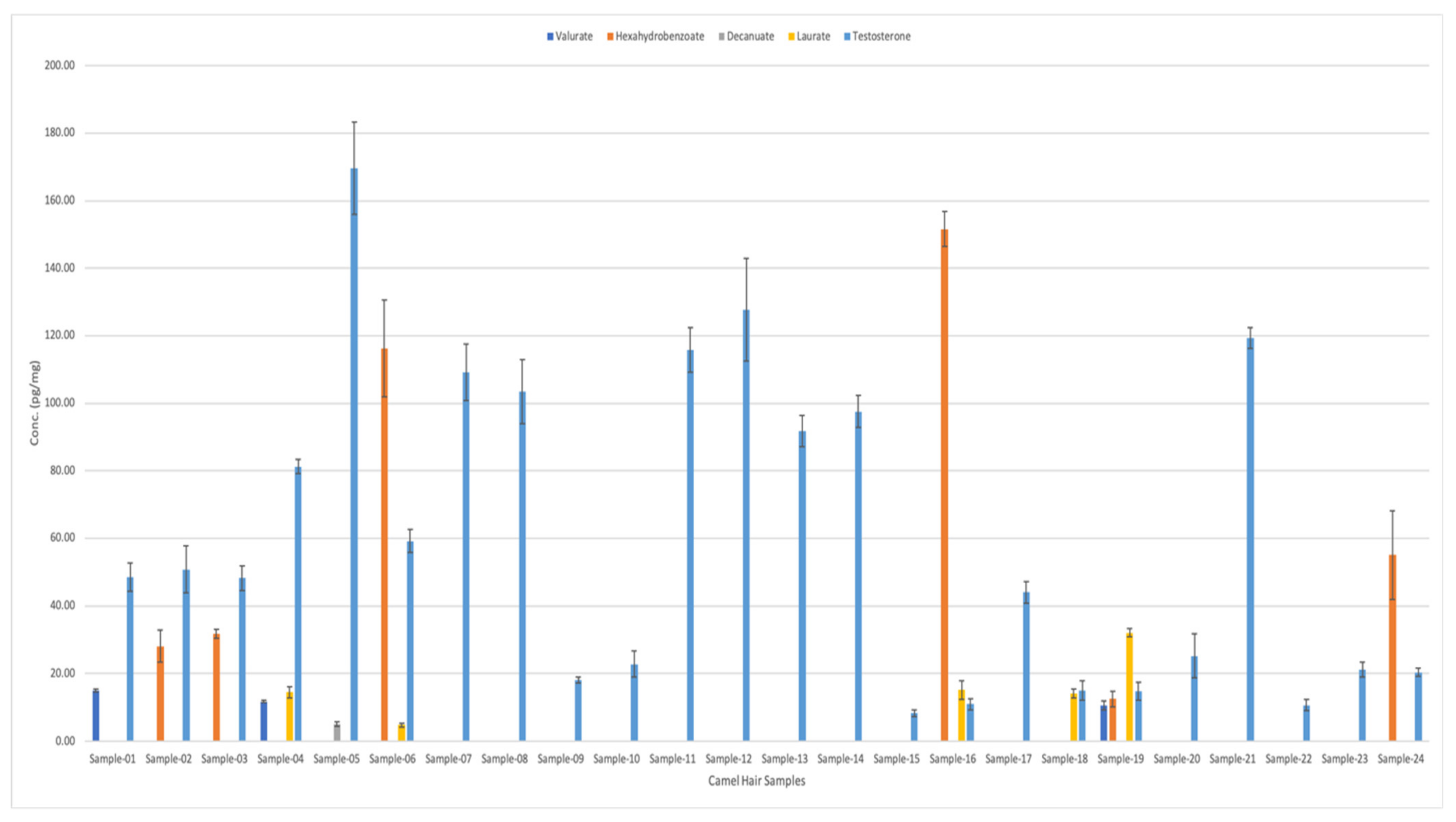Select the Testosterone bar at Sample-12
The height and width of the screenshot is (822, 1456).
coord(746,525)
